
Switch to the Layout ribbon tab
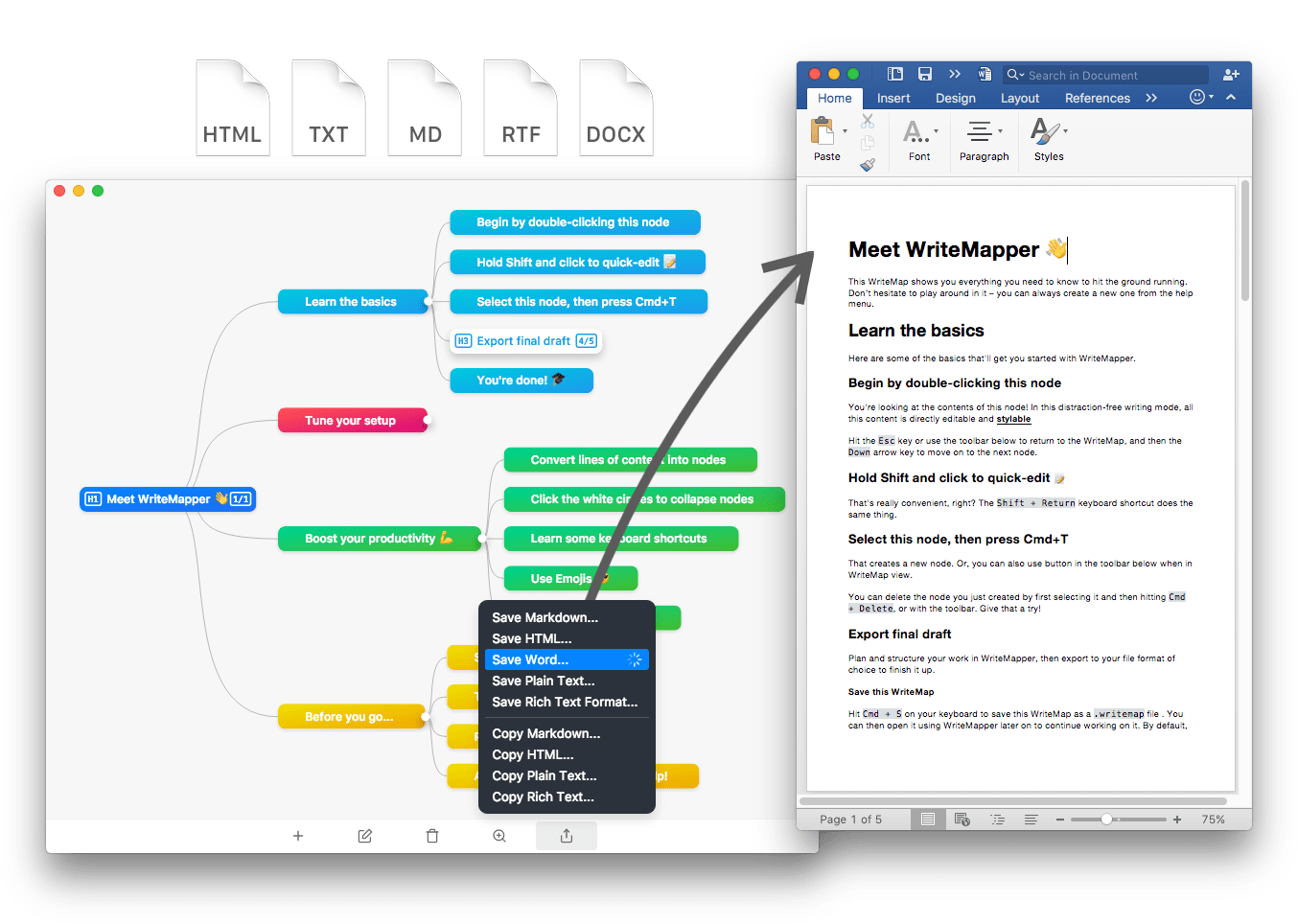coord(1020,98)
